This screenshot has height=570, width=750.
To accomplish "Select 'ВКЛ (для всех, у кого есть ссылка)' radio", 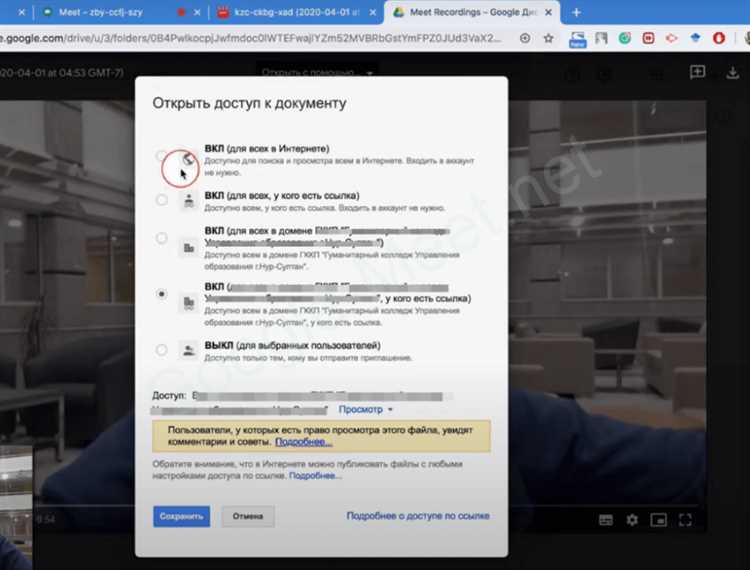I will click(162, 200).
